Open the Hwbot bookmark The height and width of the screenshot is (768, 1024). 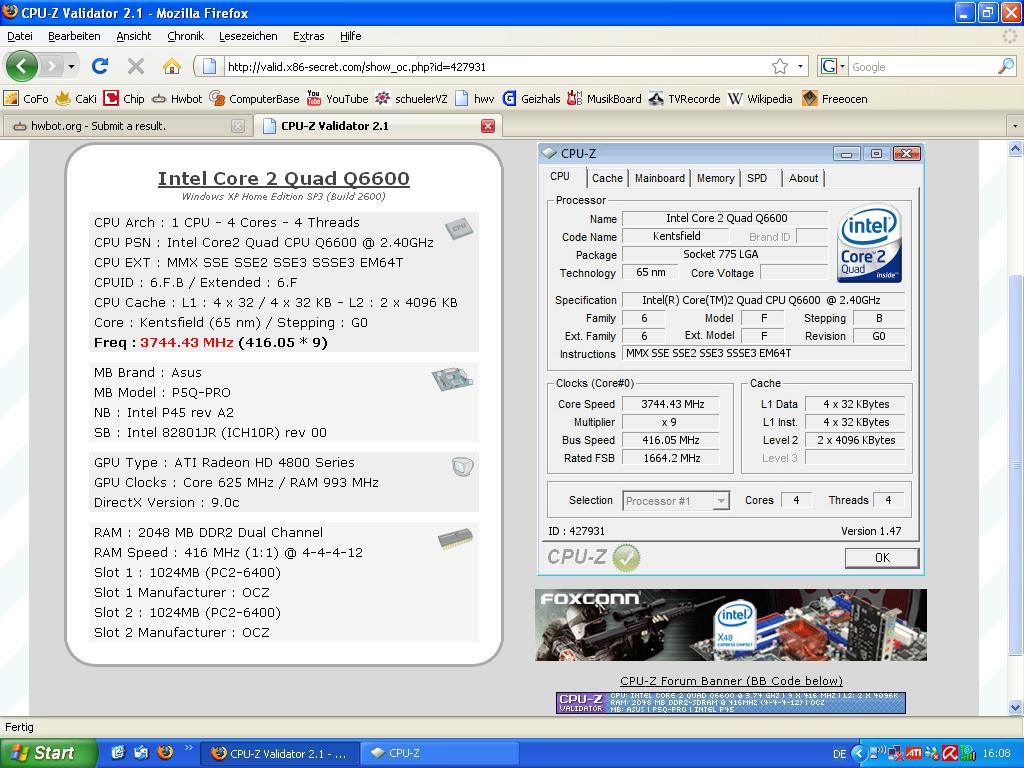(177, 99)
